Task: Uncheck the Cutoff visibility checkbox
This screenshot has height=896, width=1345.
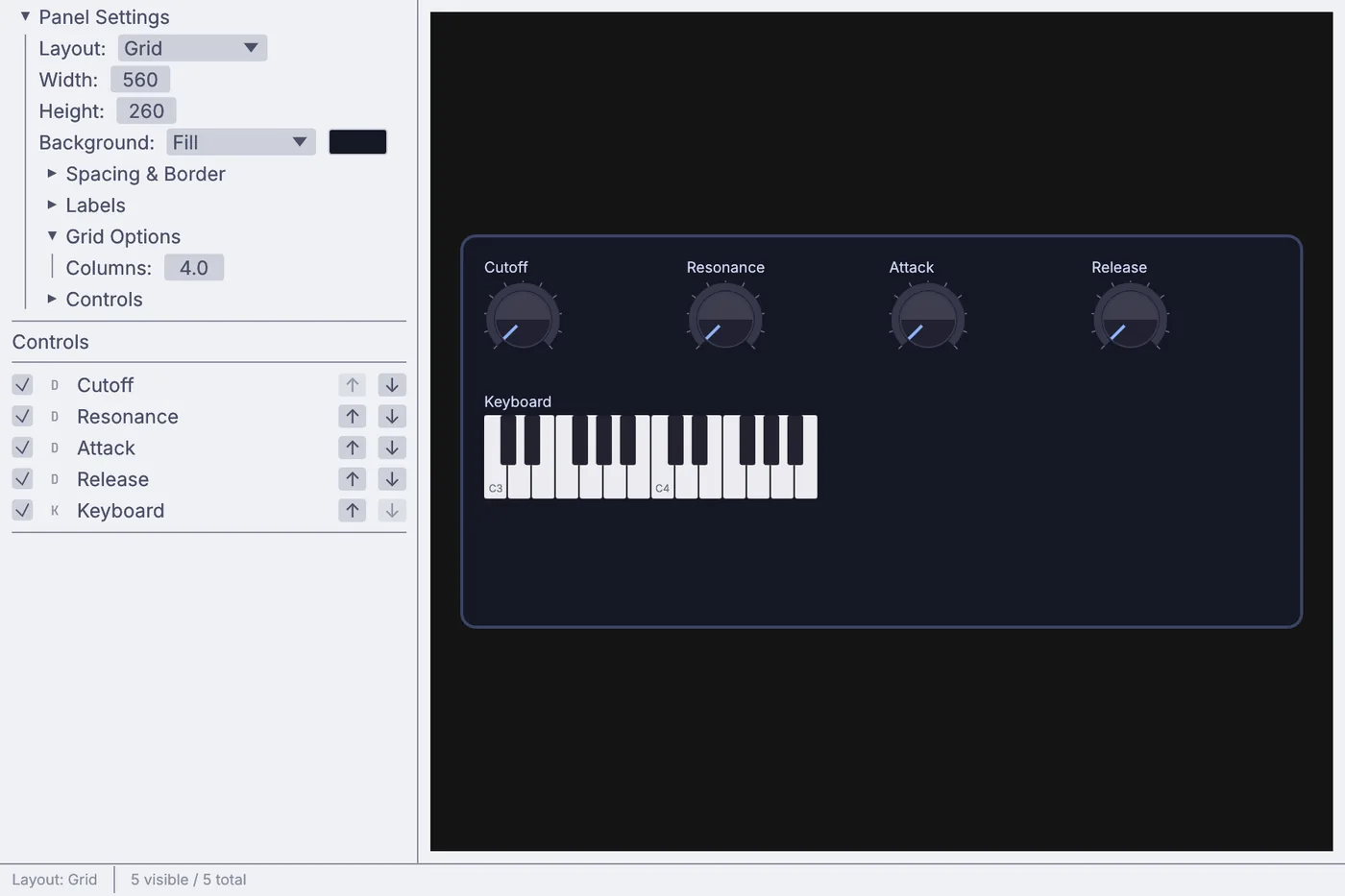Action: tap(22, 385)
